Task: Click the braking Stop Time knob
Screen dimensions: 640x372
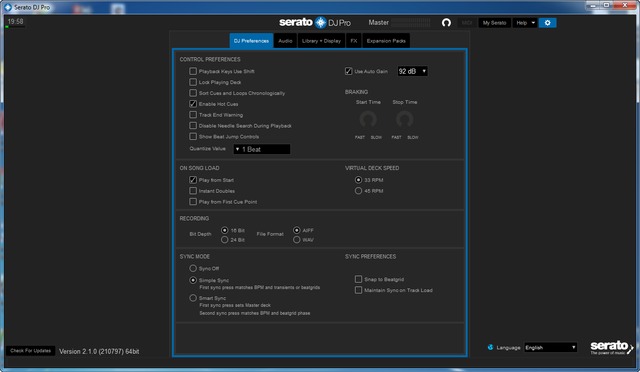Action: click(x=404, y=120)
